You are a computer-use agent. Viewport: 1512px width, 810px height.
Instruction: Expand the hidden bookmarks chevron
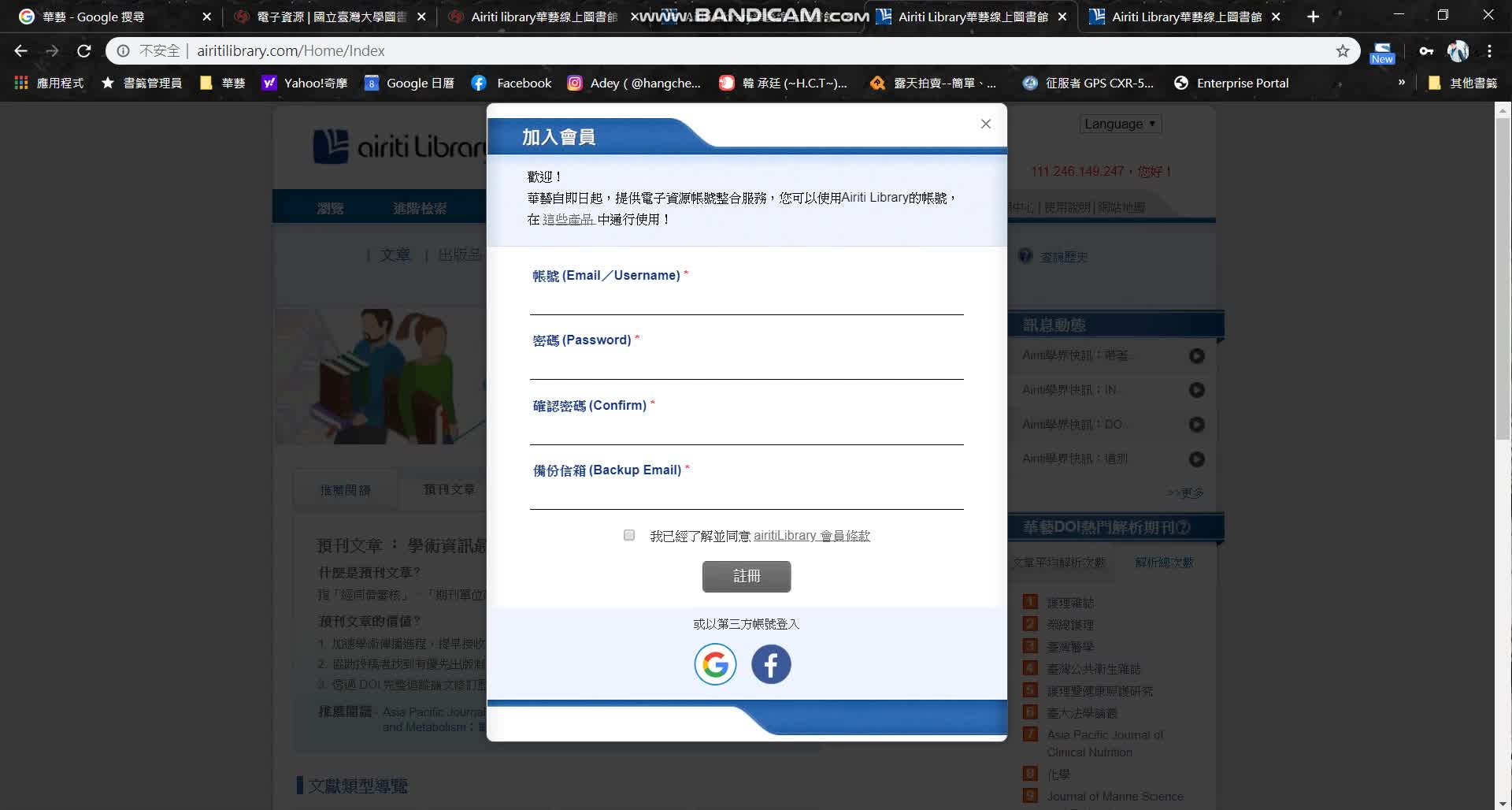(x=1401, y=82)
